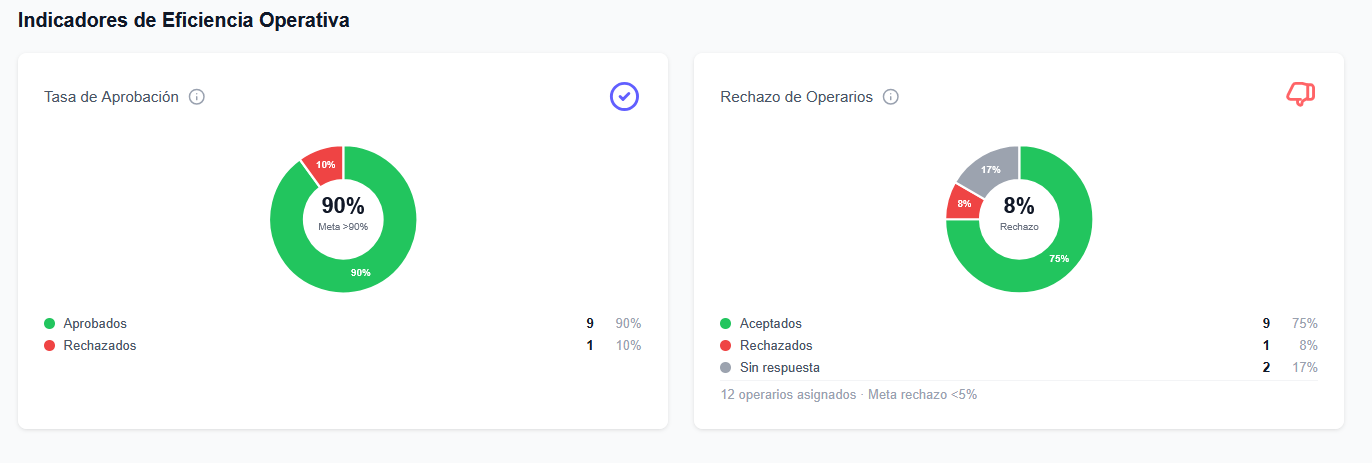Viewport: 1372px width, 463px height.
Task: Select the Aprobados legend label
Action: pos(95,324)
